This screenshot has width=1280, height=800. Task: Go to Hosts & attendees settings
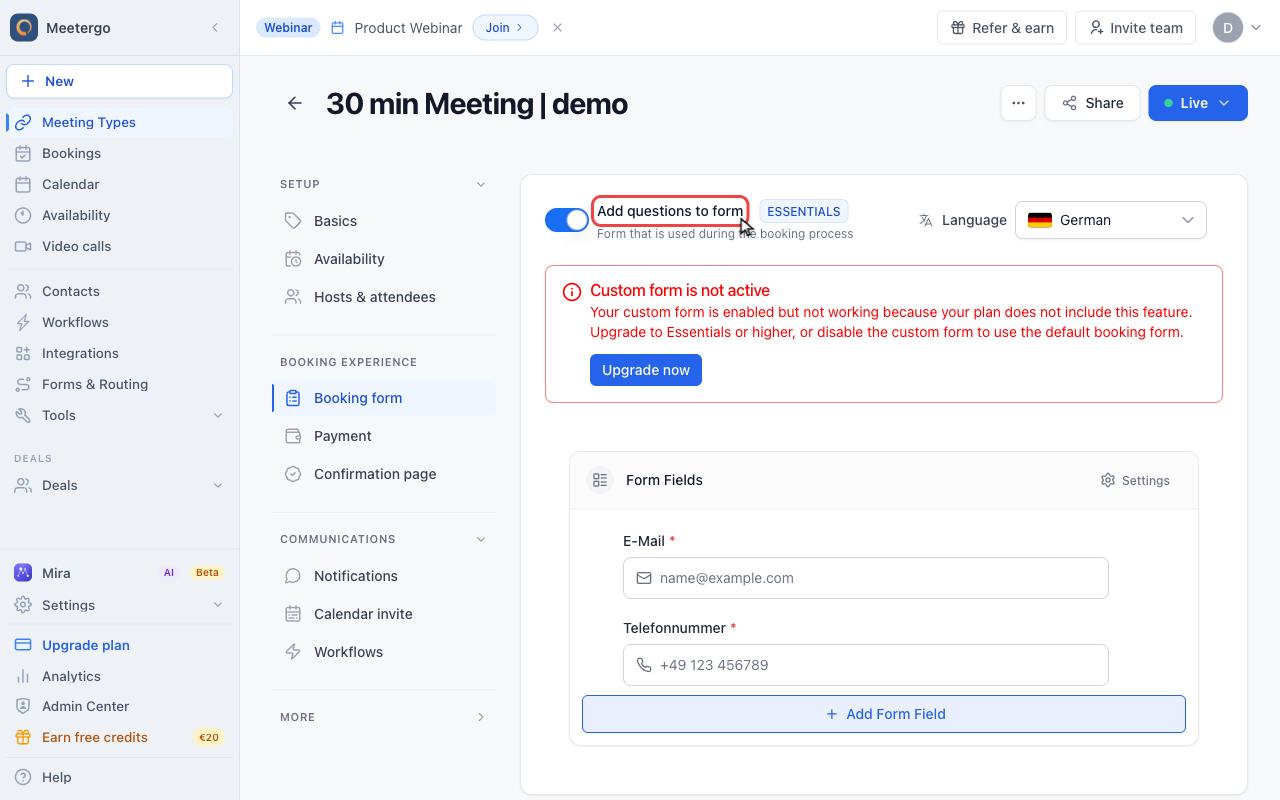(x=384, y=297)
